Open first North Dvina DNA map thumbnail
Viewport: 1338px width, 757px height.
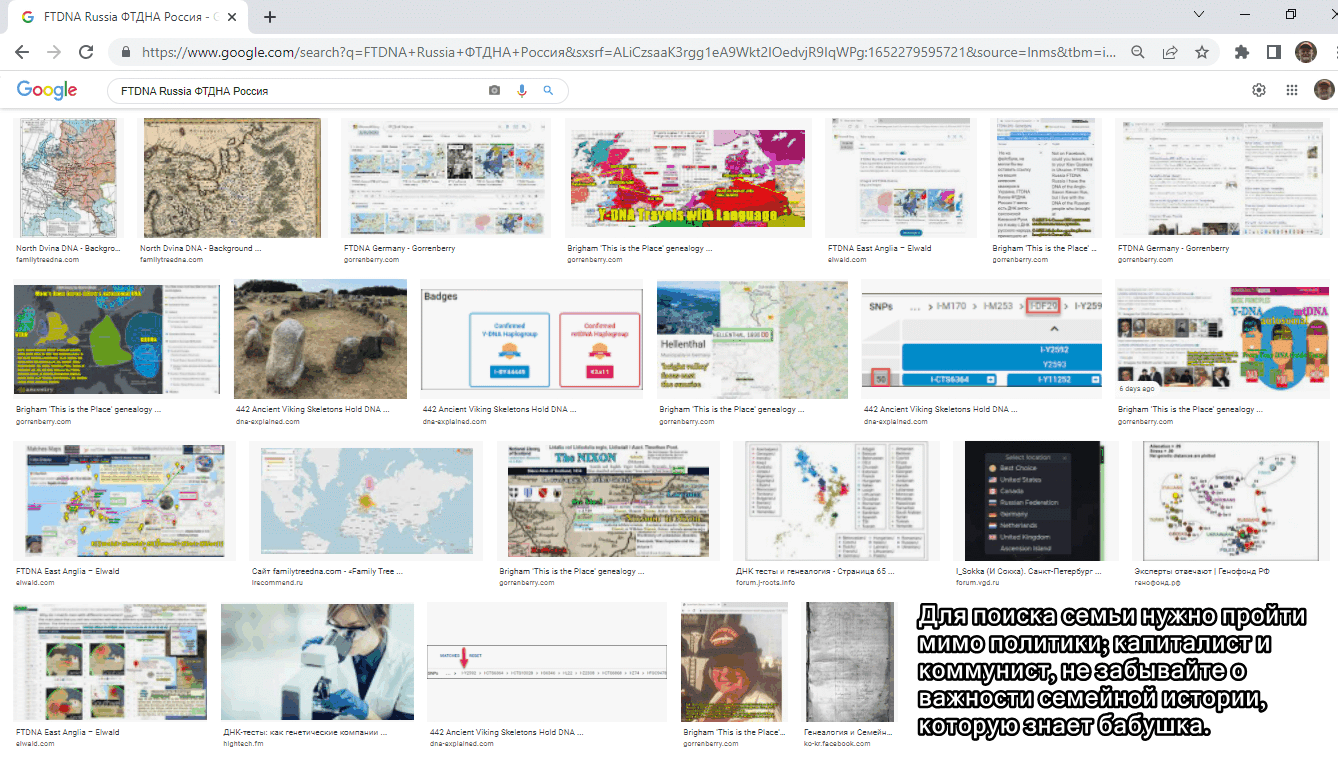69,178
